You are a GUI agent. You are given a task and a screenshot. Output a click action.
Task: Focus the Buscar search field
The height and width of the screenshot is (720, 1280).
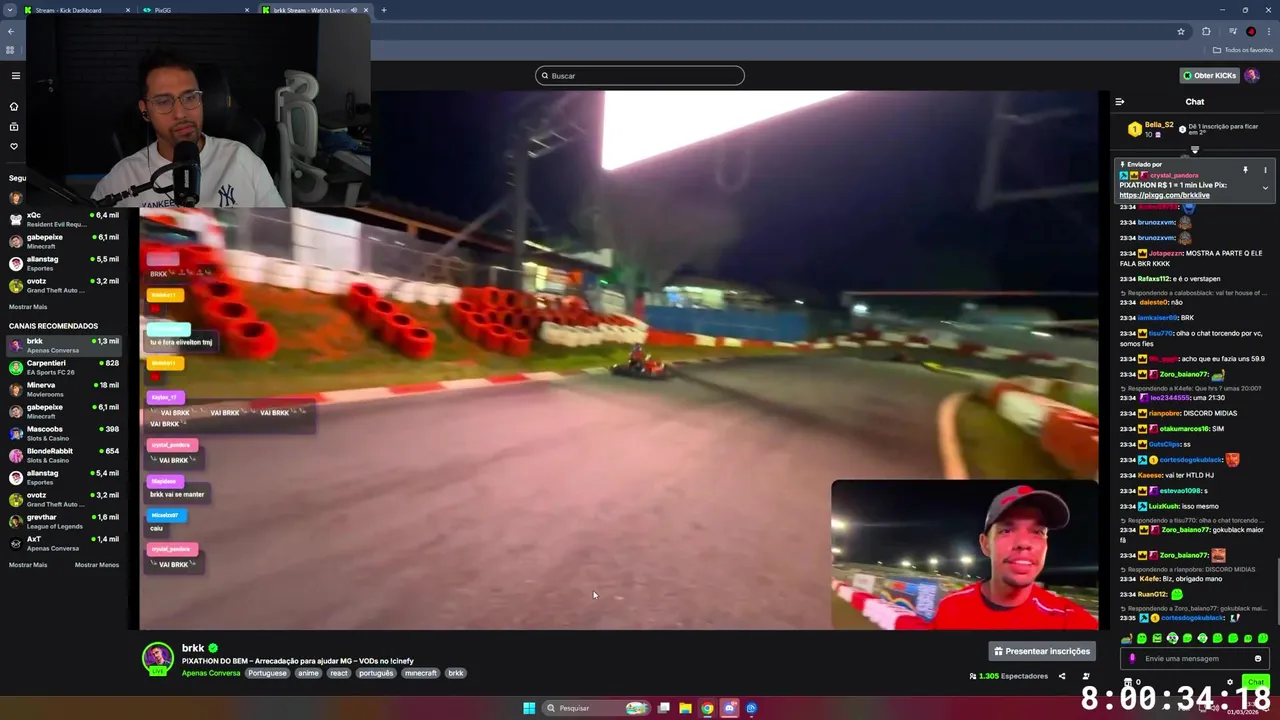point(640,75)
